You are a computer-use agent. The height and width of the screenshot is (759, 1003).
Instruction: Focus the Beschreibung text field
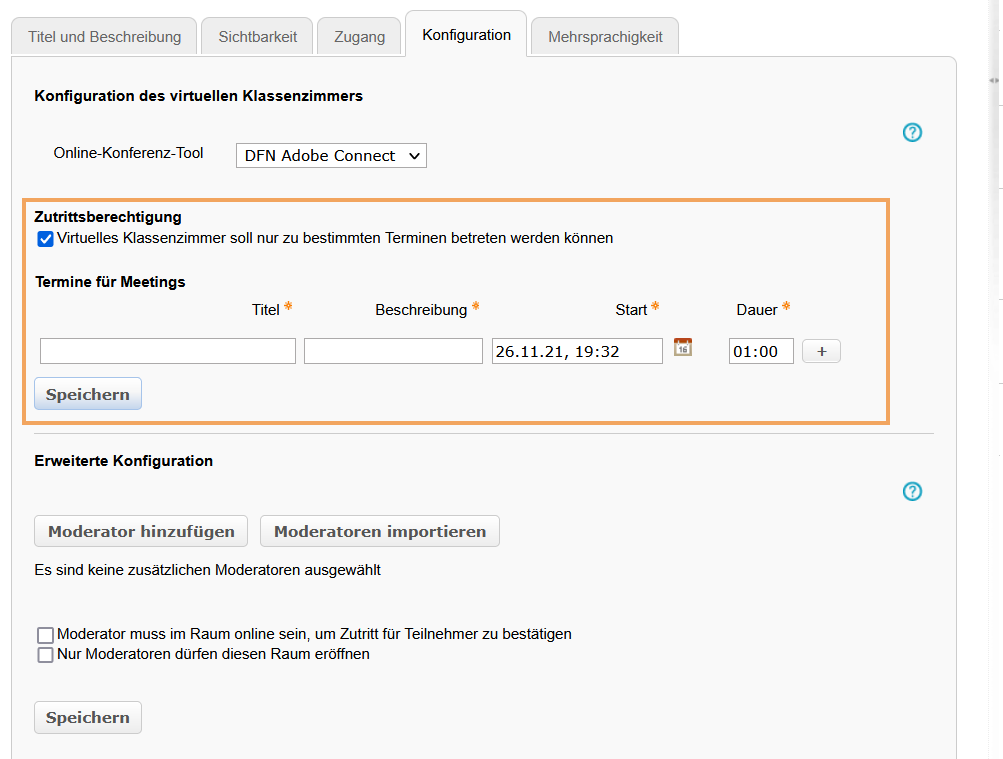[392, 350]
